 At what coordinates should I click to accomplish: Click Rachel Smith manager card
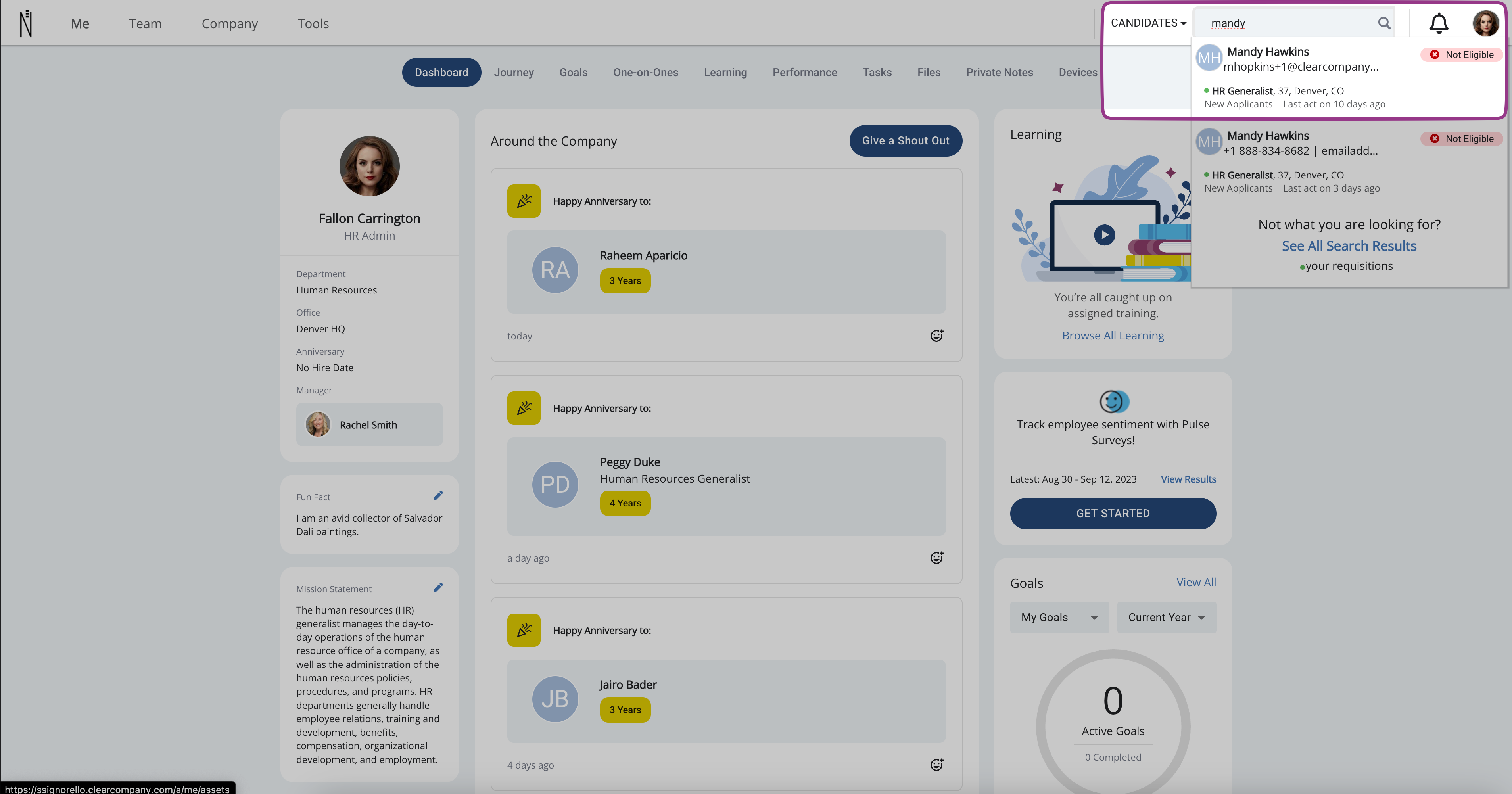click(x=369, y=424)
